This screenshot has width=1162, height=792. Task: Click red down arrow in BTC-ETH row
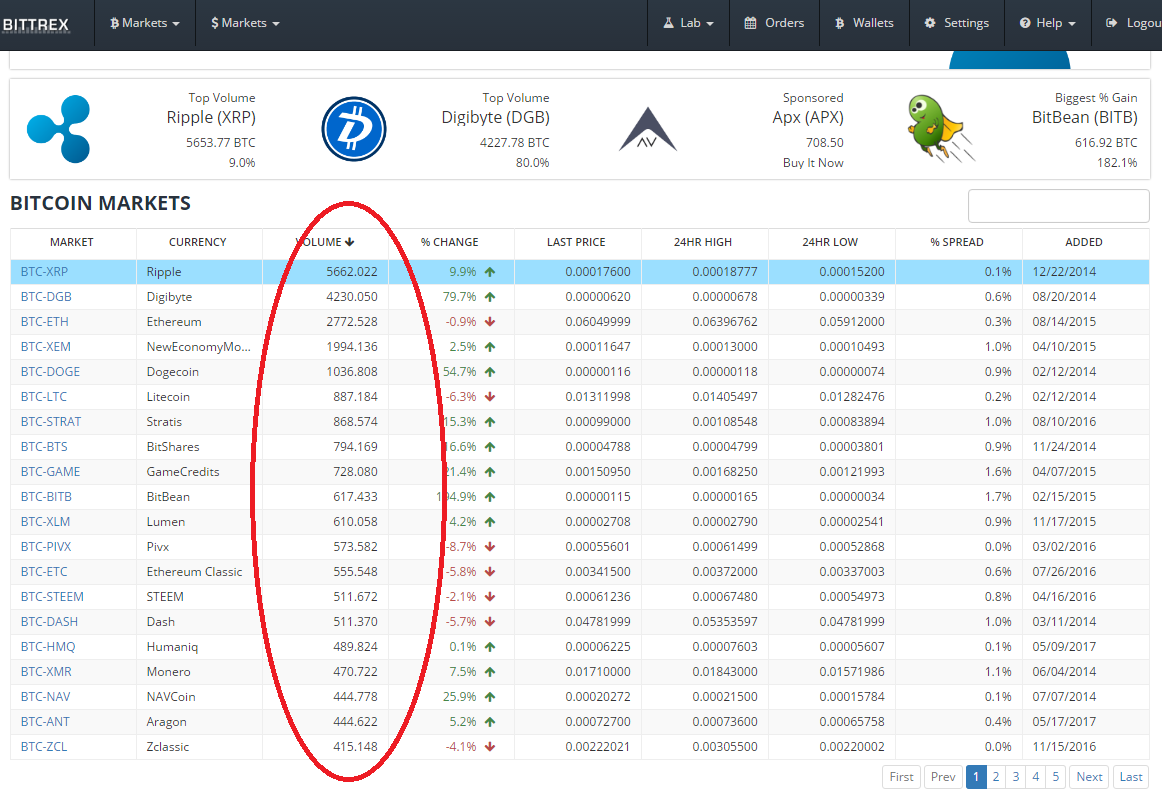[490, 322]
